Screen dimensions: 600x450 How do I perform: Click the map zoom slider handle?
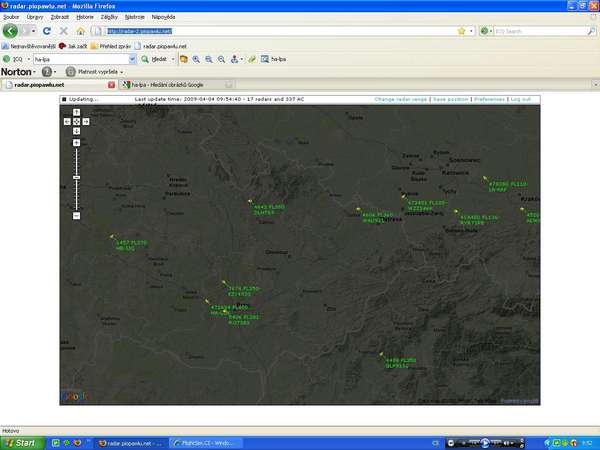77,178
